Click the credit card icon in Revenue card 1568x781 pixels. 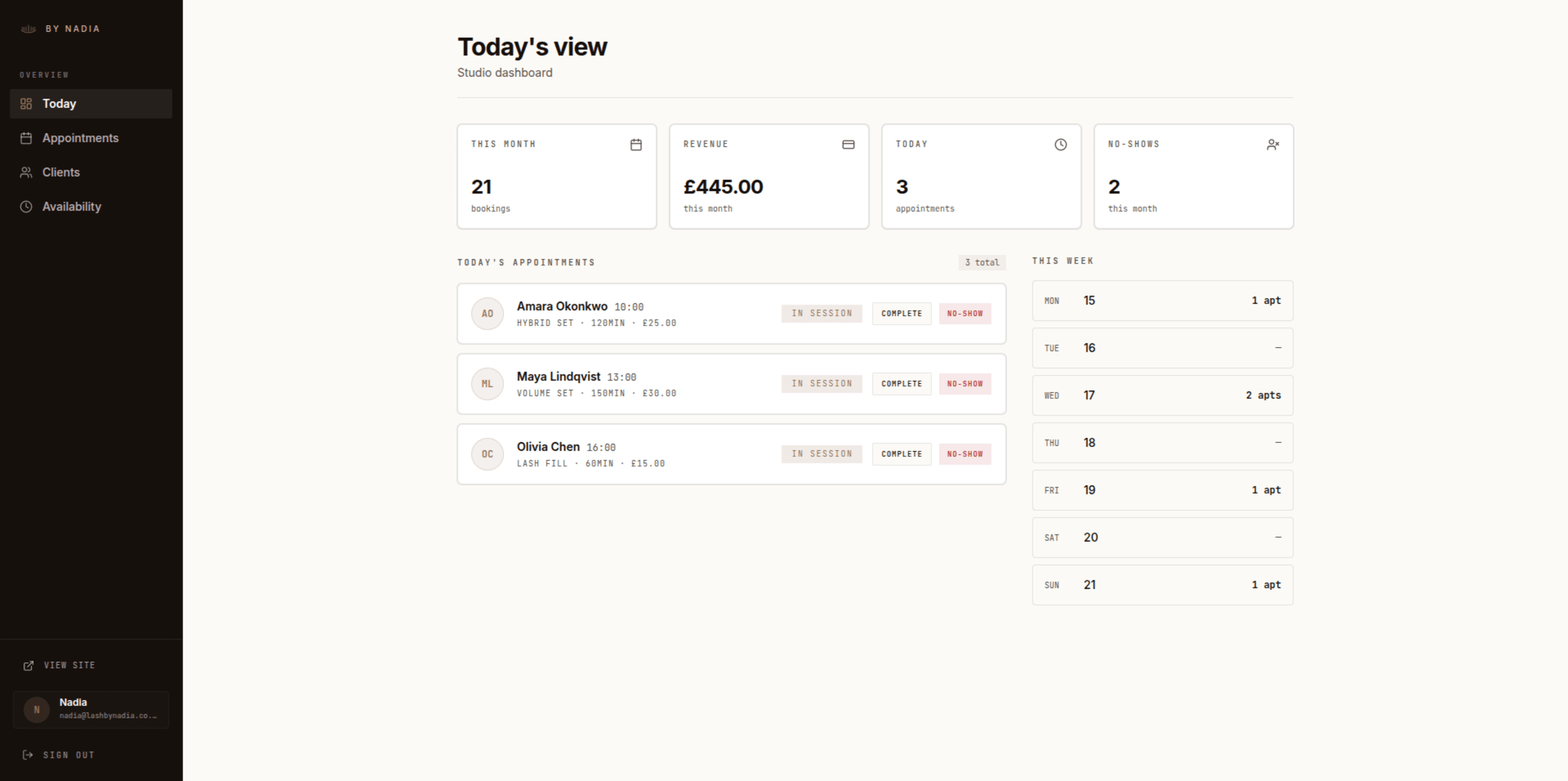click(848, 144)
